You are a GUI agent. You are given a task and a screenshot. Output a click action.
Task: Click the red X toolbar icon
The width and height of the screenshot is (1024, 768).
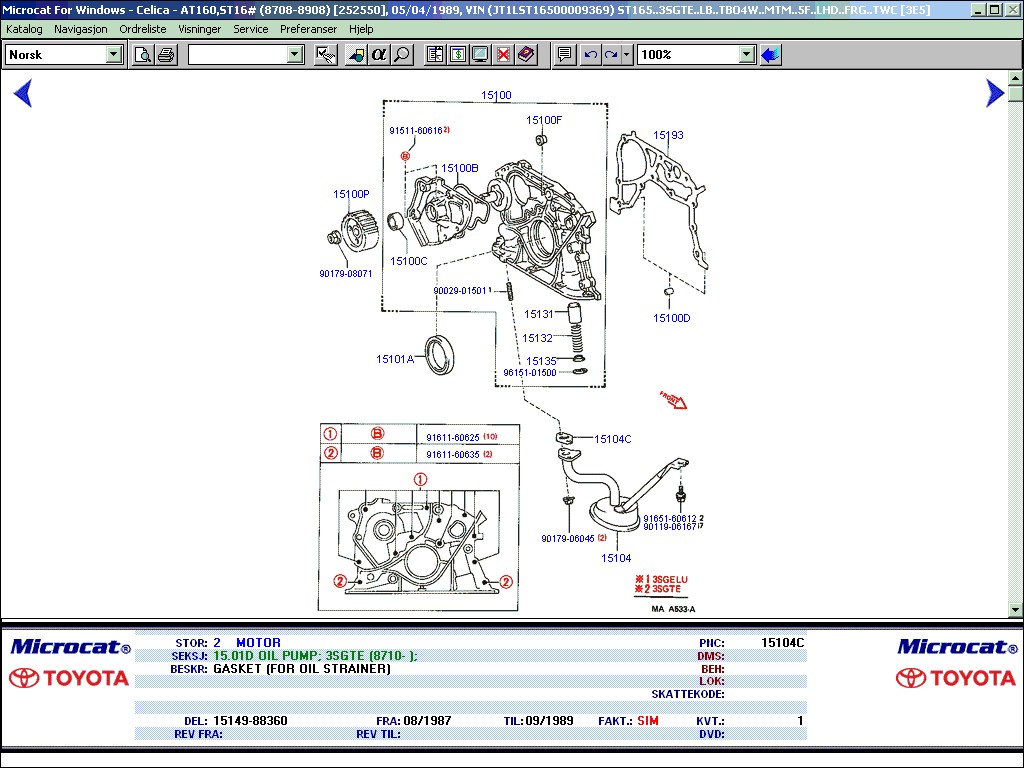(504, 55)
